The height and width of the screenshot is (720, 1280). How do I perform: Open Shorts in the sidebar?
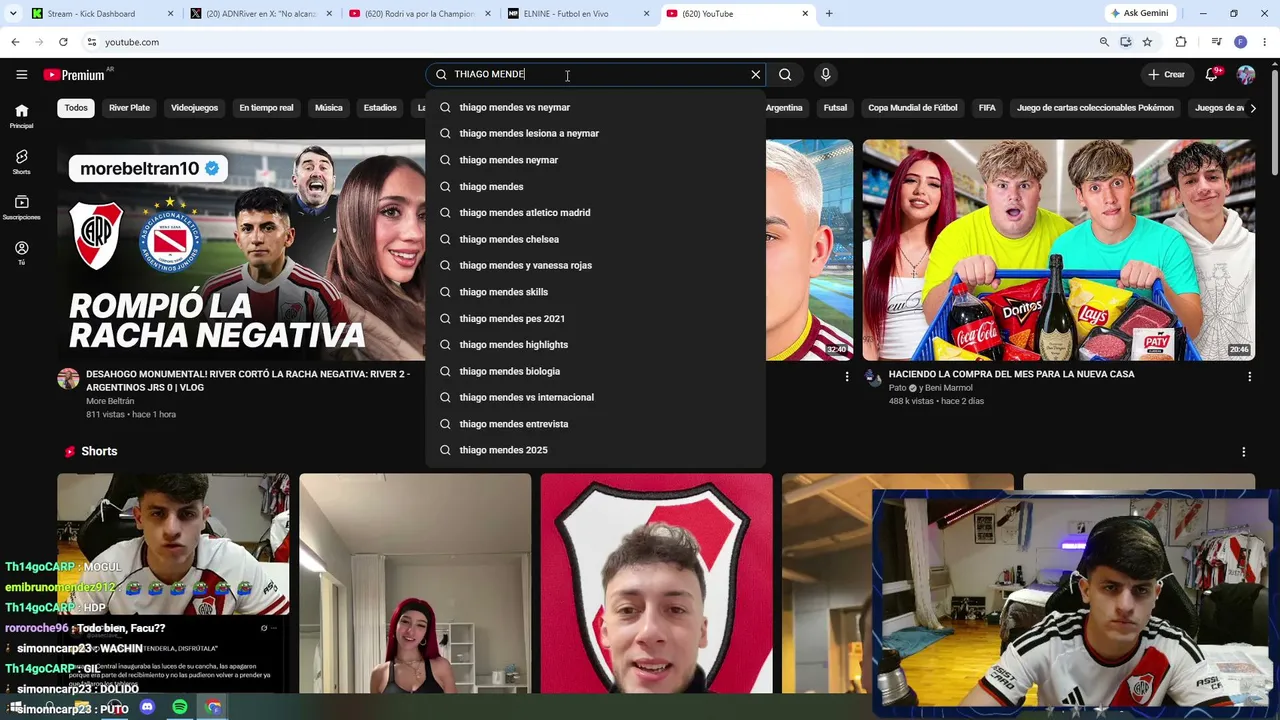tap(22, 162)
